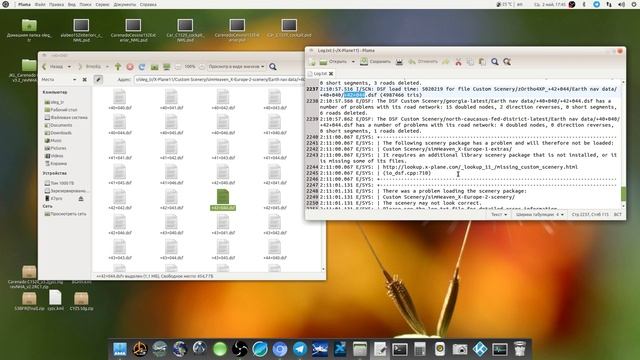Image resolution: width=640 pixels, height=360 pixels.
Task: Select Рабочий стол in sidebar
Action: point(64,110)
